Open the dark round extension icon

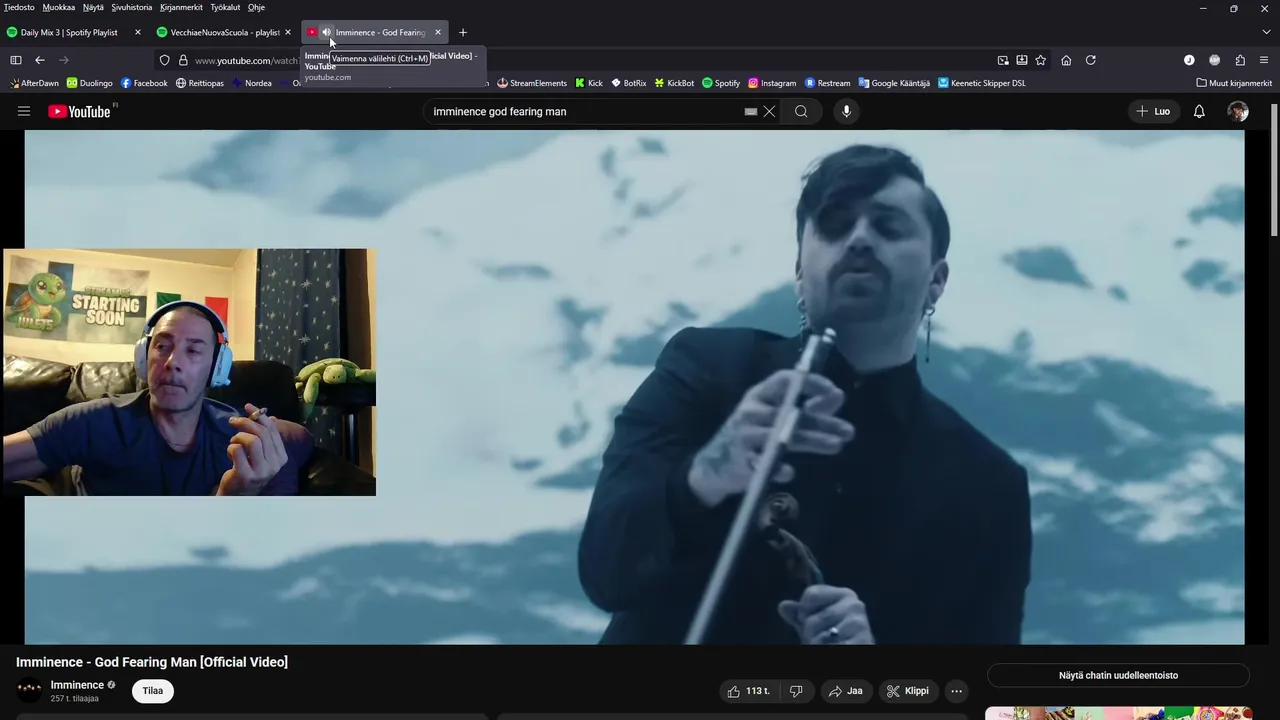point(1189,60)
